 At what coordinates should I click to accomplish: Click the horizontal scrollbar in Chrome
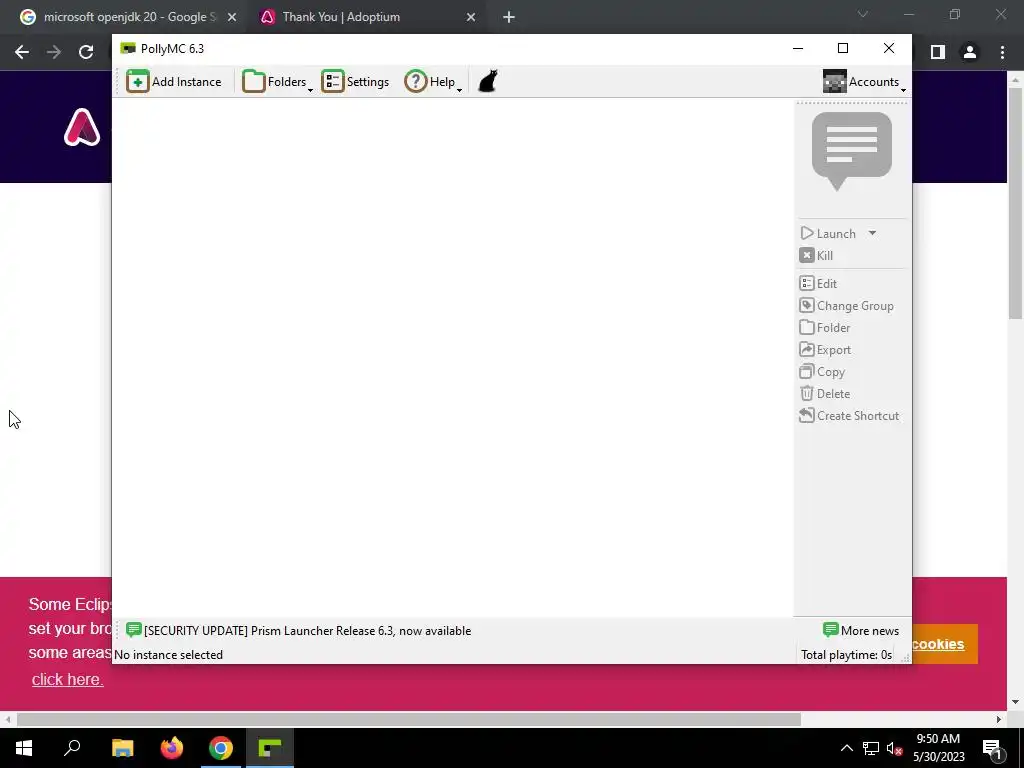click(409, 720)
